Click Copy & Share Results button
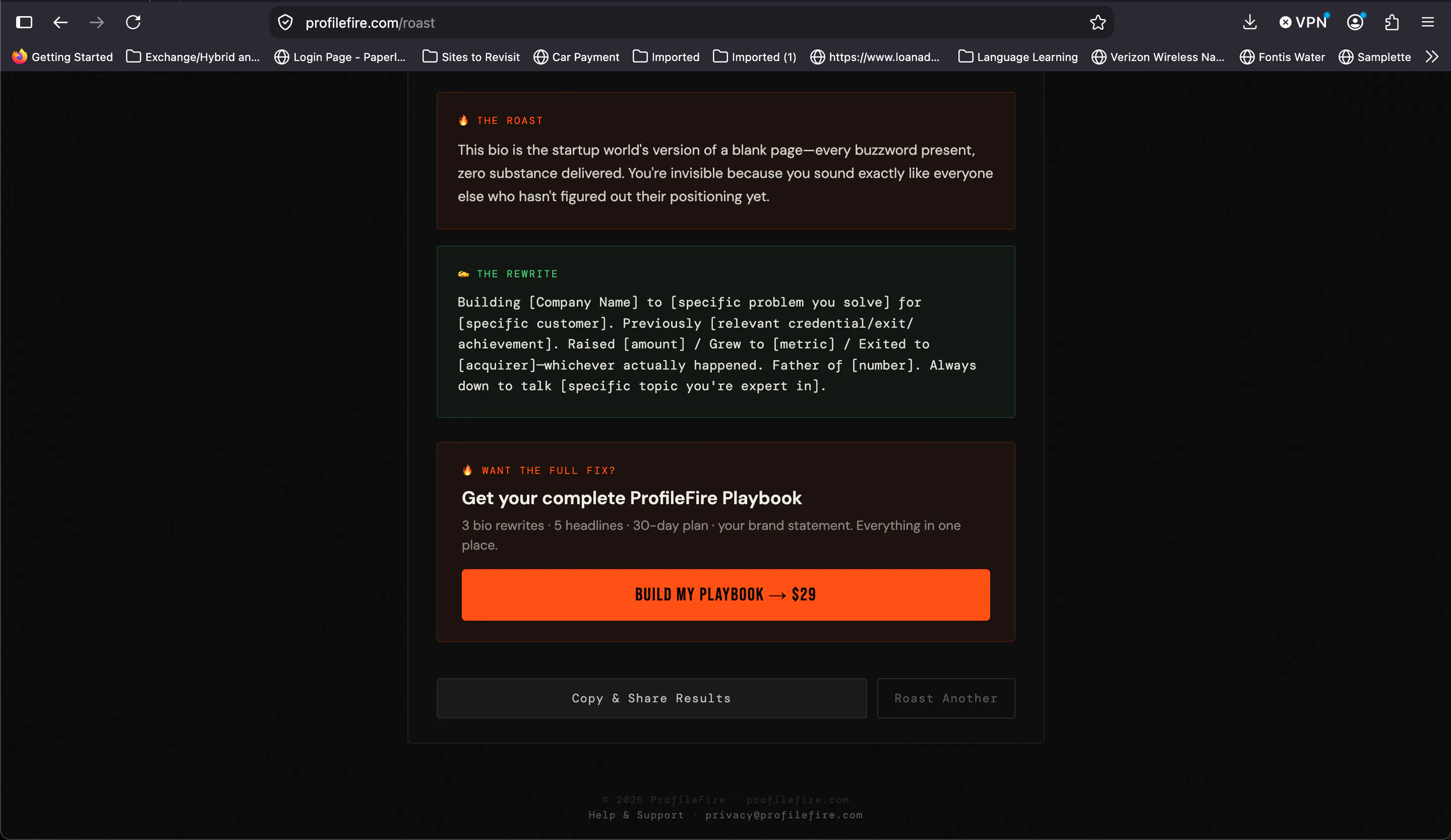 pos(651,698)
